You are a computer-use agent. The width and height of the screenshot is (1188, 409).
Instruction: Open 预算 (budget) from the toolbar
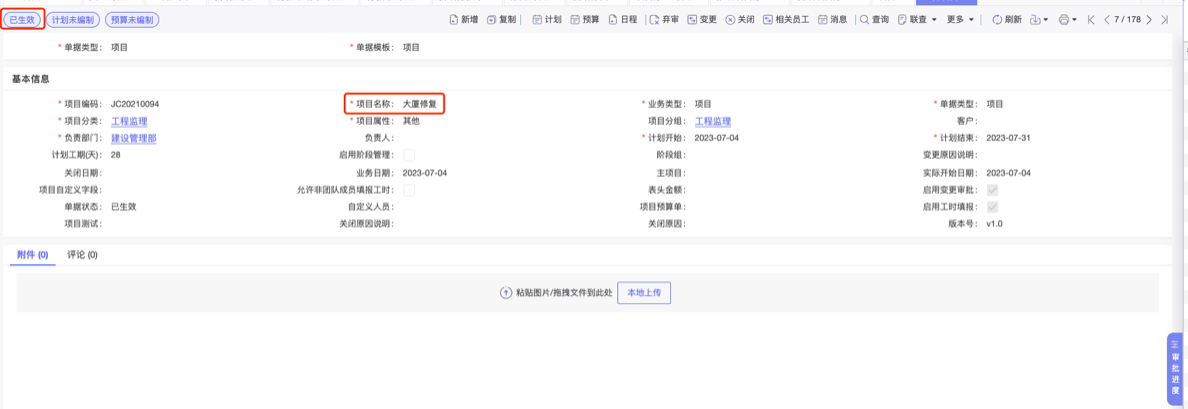pyautogui.click(x=584, y=20)
